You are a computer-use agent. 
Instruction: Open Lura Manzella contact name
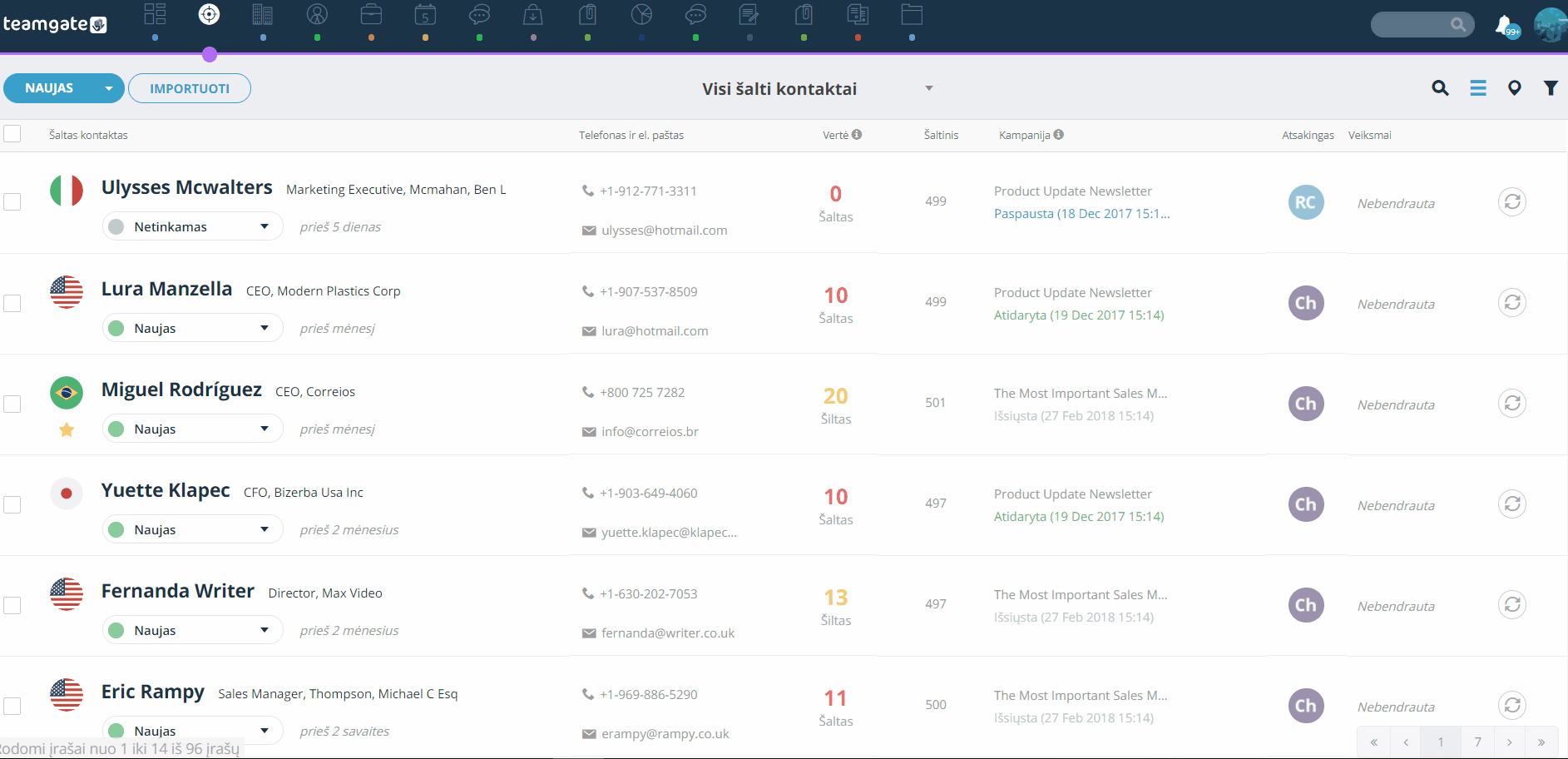click(166, 289)
